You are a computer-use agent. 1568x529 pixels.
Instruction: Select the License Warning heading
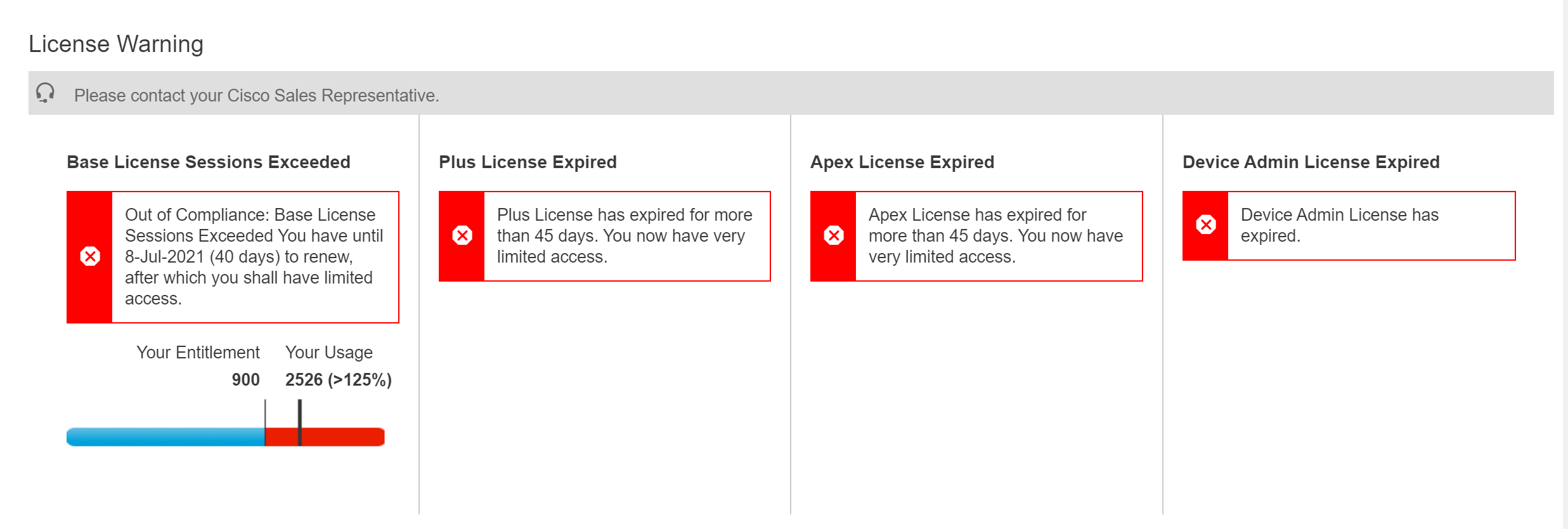[x=116, y=43]
